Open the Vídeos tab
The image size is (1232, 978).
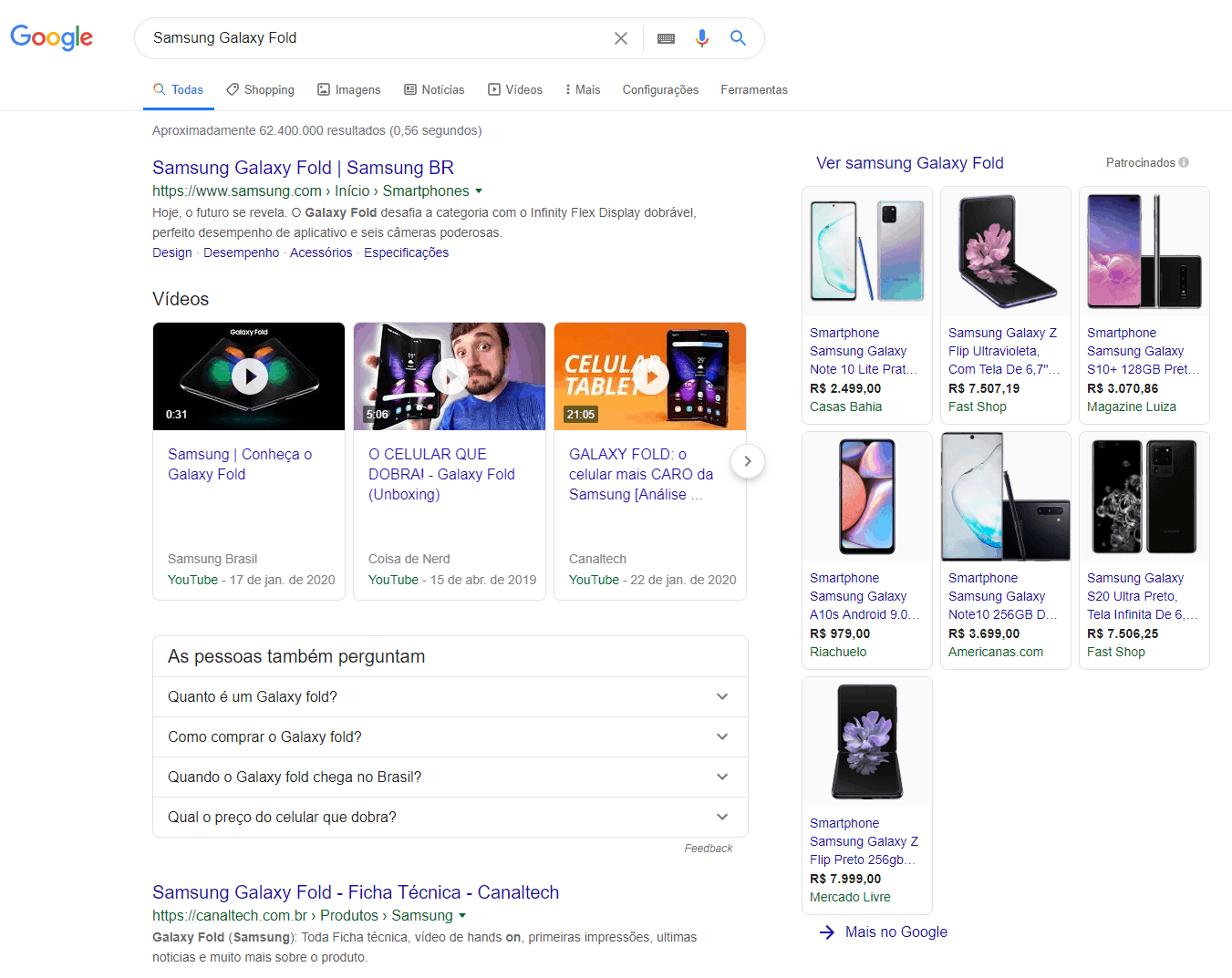515,89
